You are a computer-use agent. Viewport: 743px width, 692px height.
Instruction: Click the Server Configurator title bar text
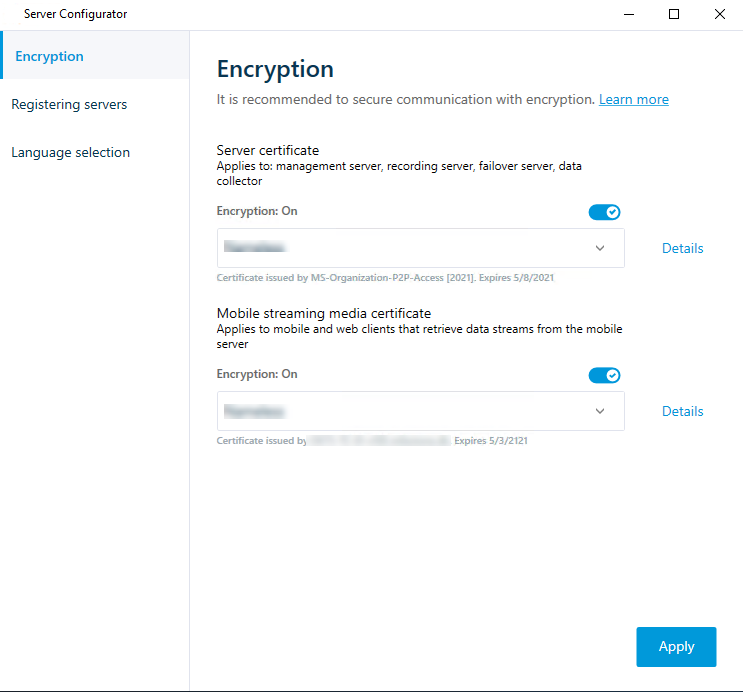[75, 15]
